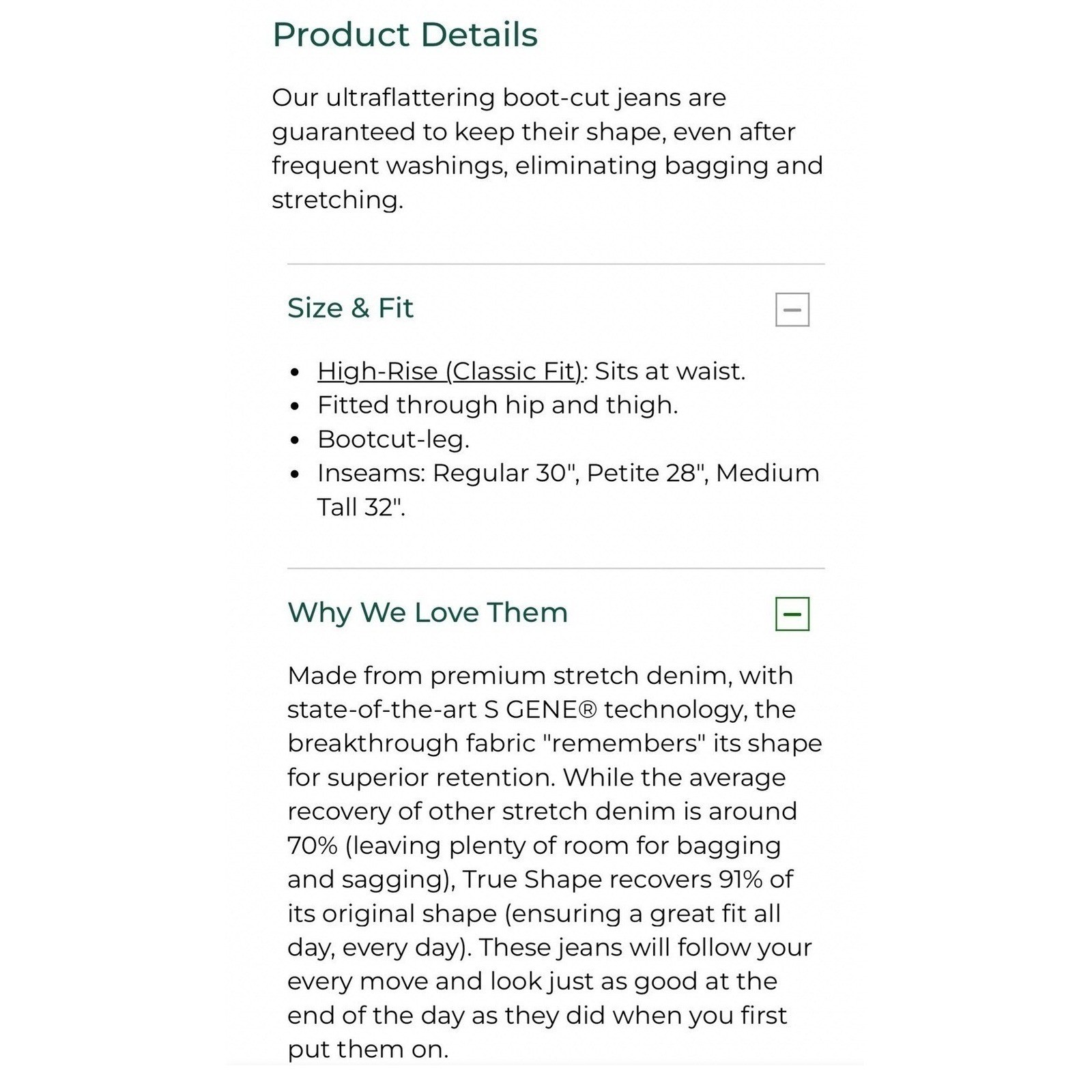Click the Inseams bullet item
This screenshot has width=1092, height=1092.
click(568, 489)
